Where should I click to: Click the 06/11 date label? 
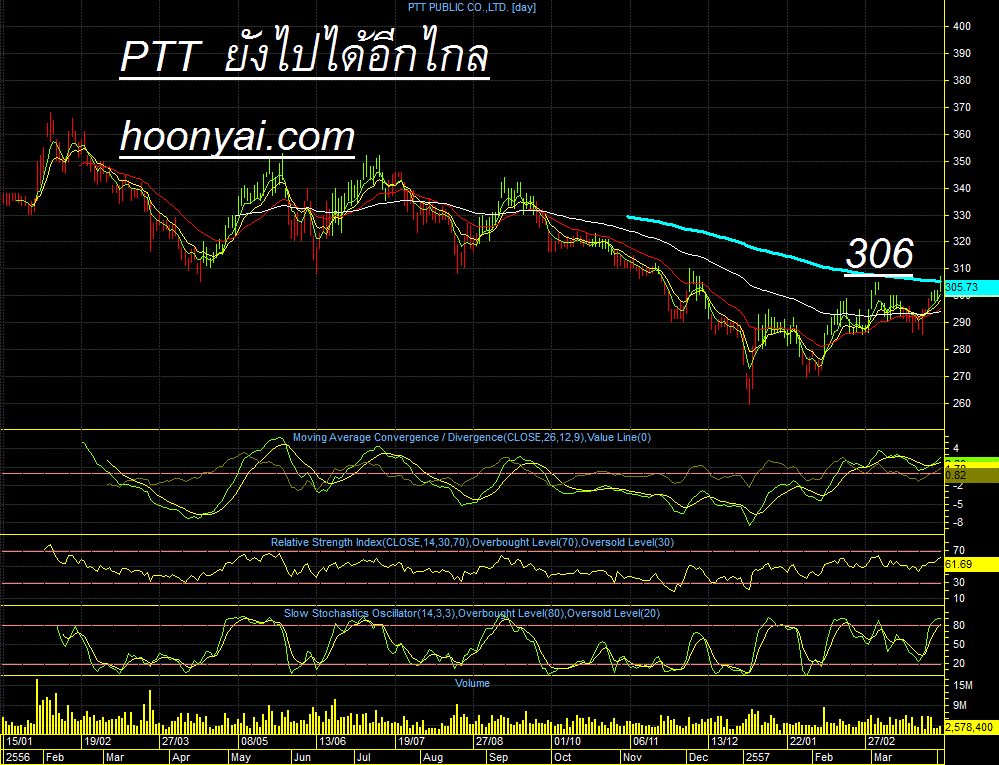(x=645, y=741)
